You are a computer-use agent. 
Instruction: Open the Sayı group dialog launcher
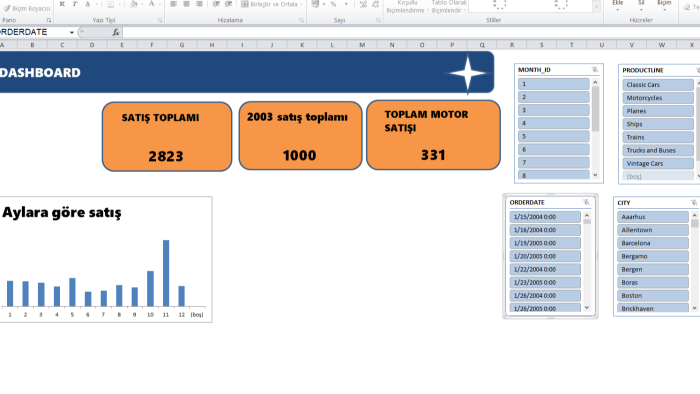point(378,20)
